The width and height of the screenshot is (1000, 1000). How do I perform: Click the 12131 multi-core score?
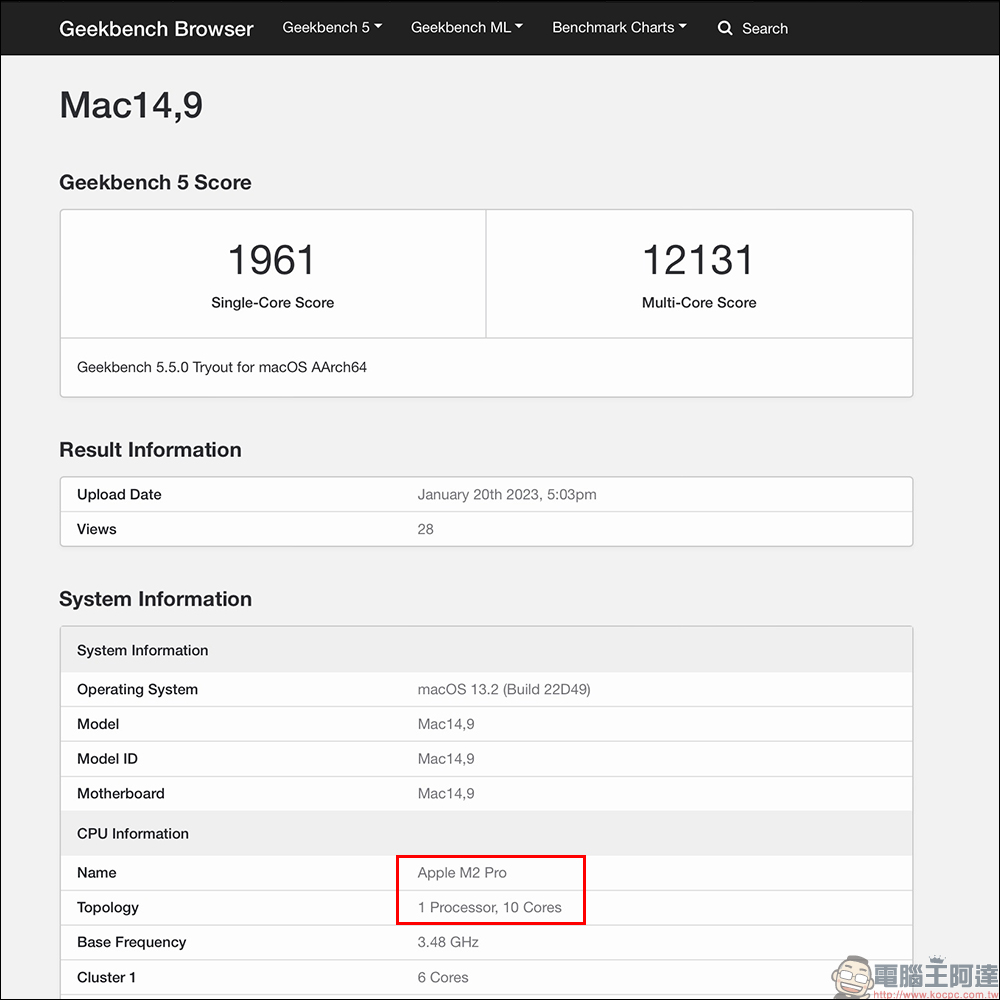point(699,260)
